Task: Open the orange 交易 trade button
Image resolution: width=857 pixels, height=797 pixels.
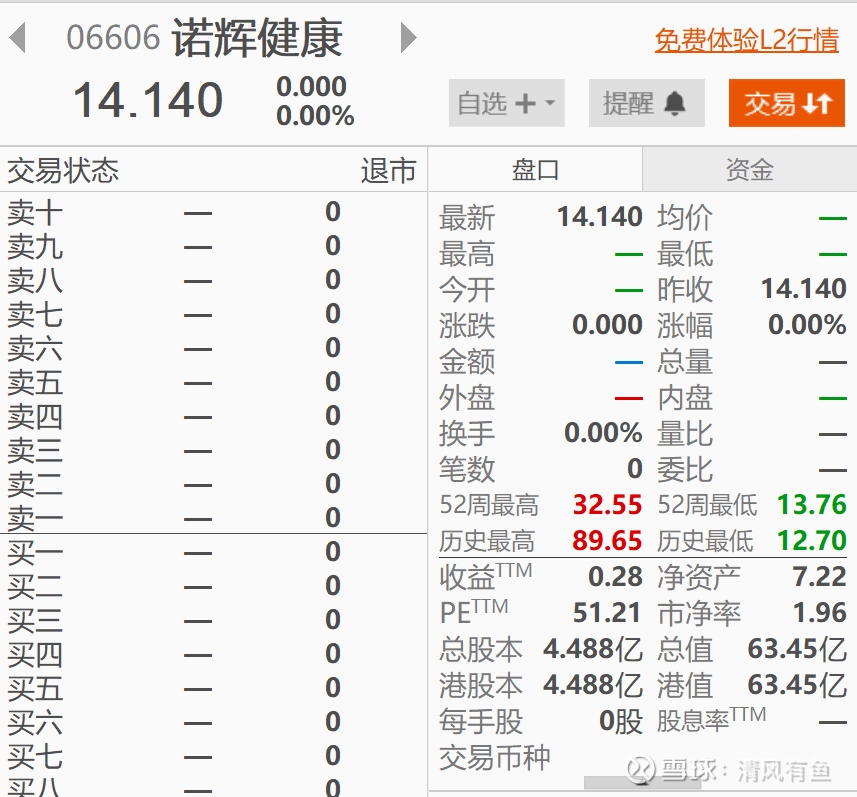Action: [x=786, y=103]
